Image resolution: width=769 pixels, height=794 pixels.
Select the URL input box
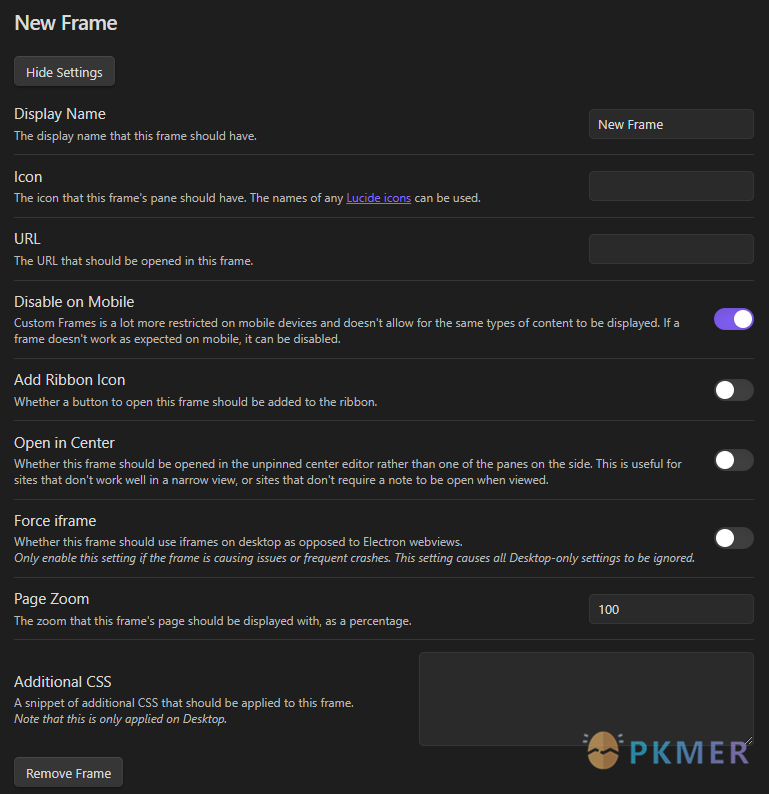671,249
